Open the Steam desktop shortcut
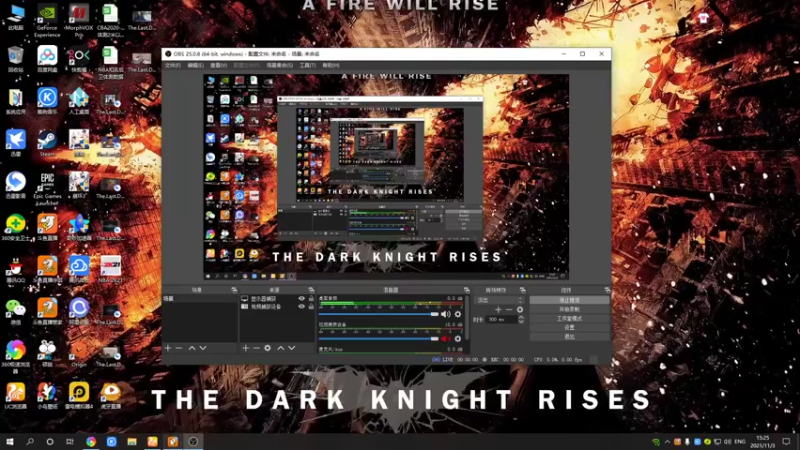This screenshot has height=450, width=800. (47, 143)
